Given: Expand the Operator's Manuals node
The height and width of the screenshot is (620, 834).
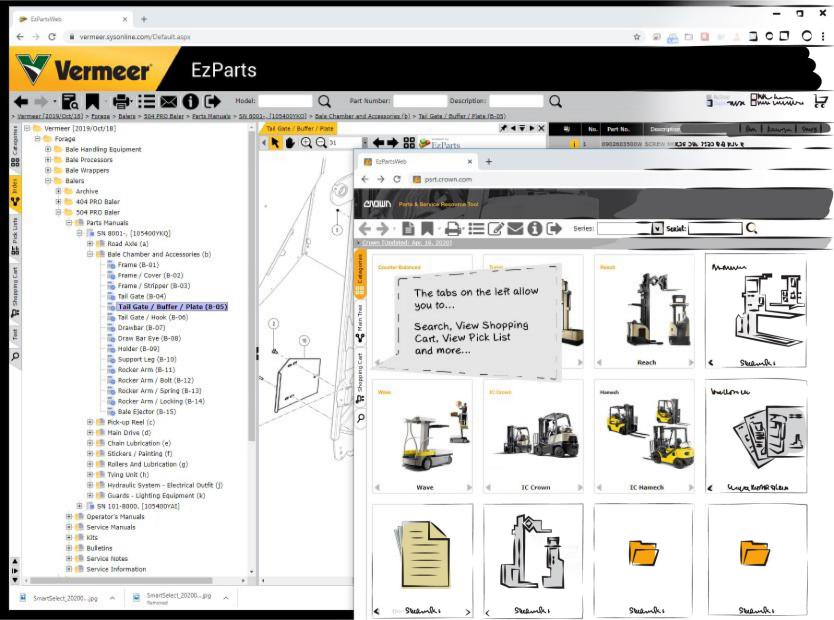Looking at the screenshot, I should (69, 516).
